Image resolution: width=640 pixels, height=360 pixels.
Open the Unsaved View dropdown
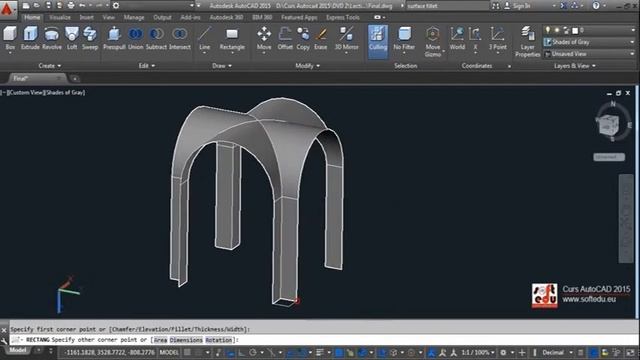[x=589, y=54]
